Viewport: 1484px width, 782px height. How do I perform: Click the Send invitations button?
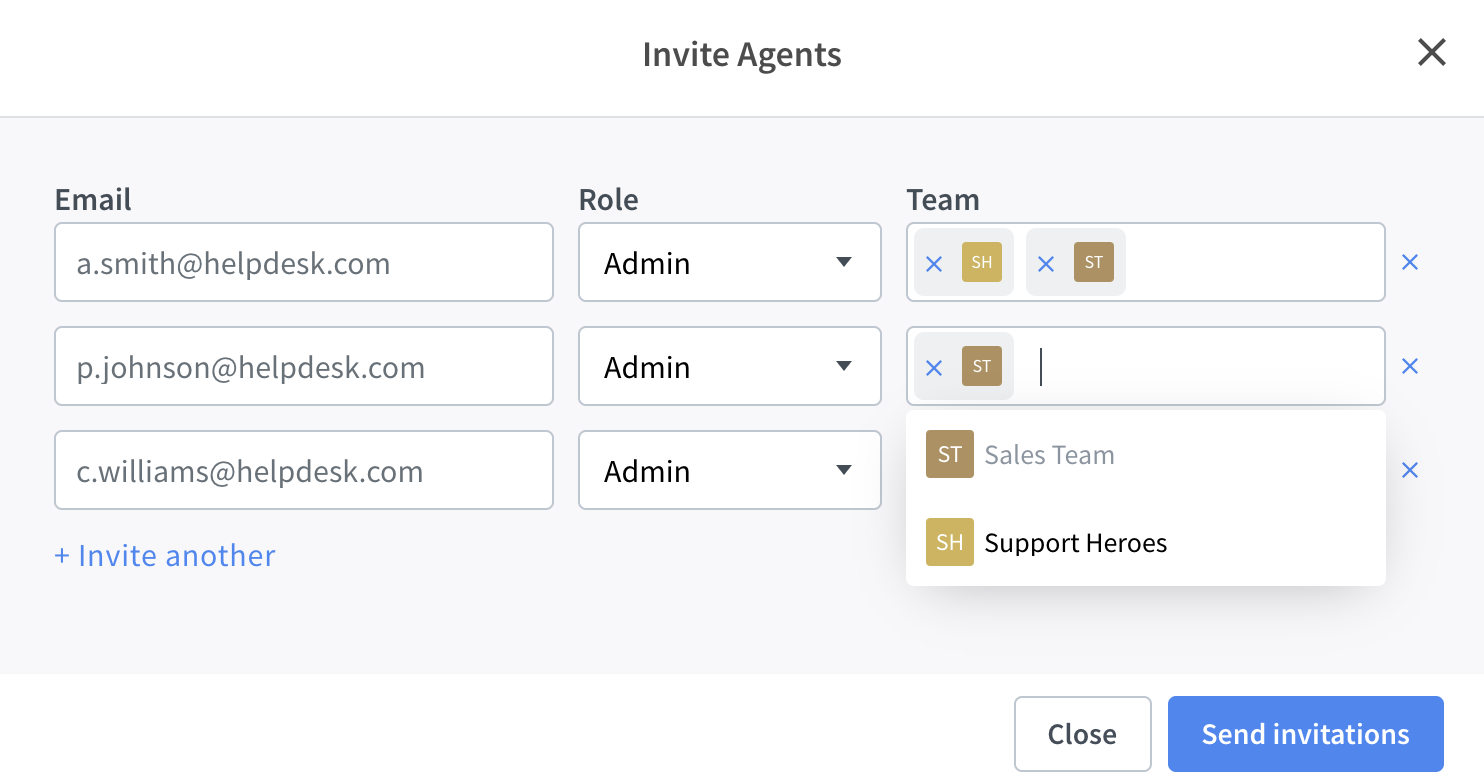click(x=1306, y=734)
